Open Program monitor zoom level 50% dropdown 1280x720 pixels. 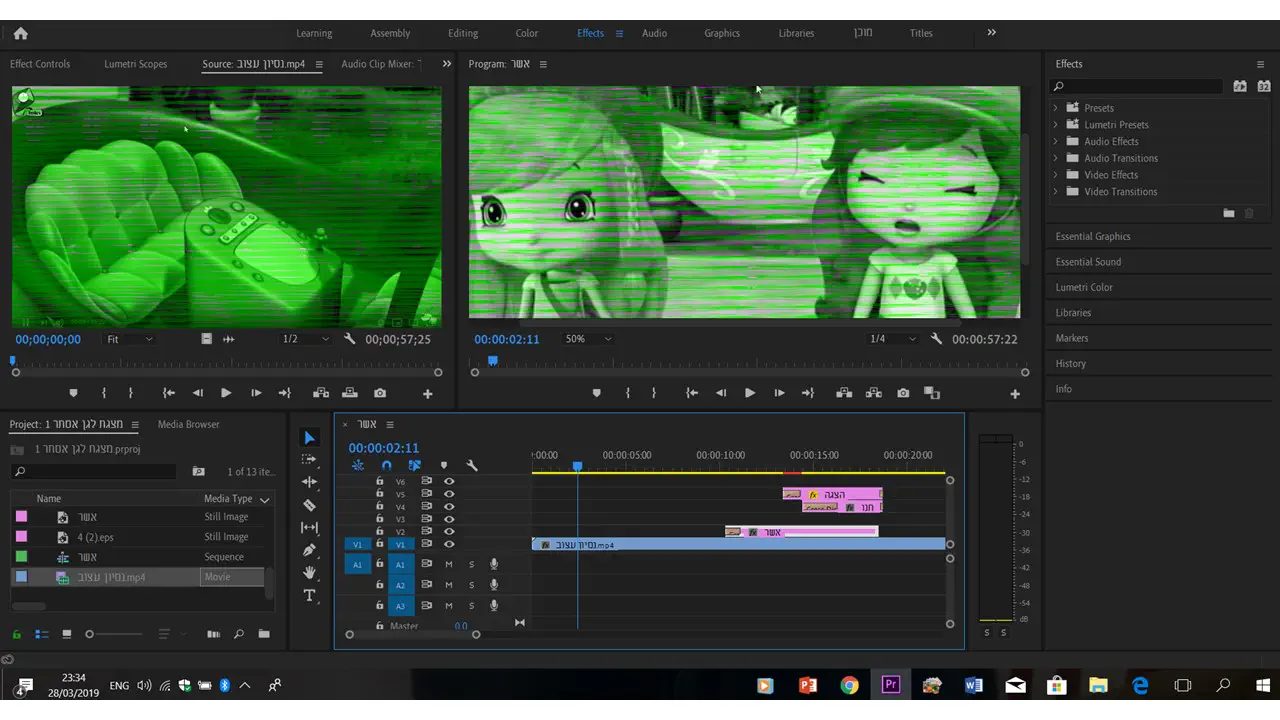point(588,339)
